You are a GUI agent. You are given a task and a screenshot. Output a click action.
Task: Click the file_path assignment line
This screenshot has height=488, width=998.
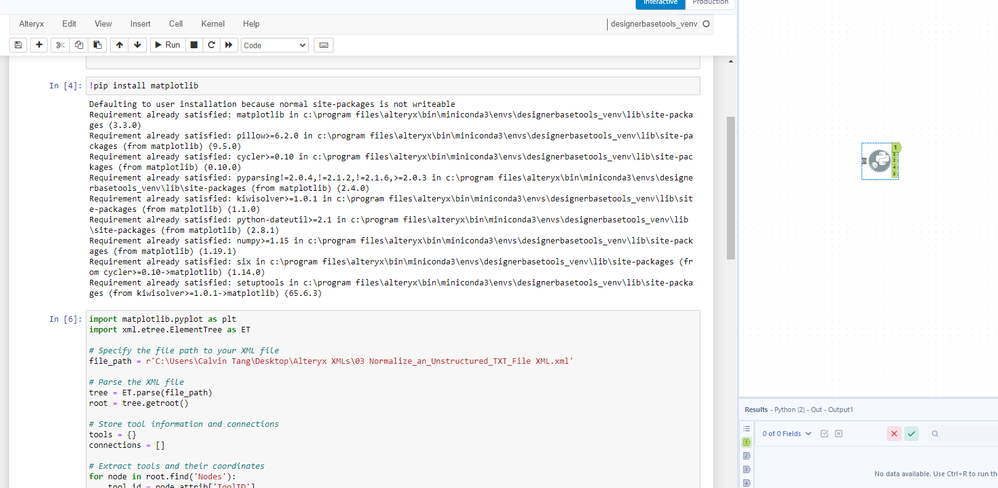pos(331,361)
